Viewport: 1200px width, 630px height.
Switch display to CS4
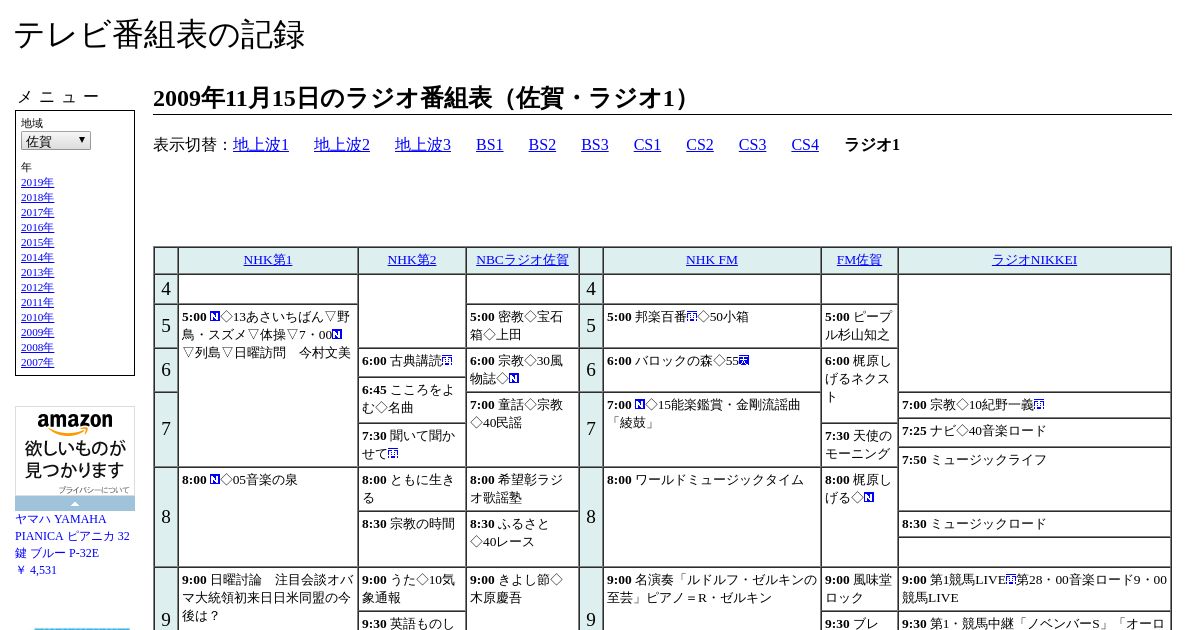click(805, 144)
